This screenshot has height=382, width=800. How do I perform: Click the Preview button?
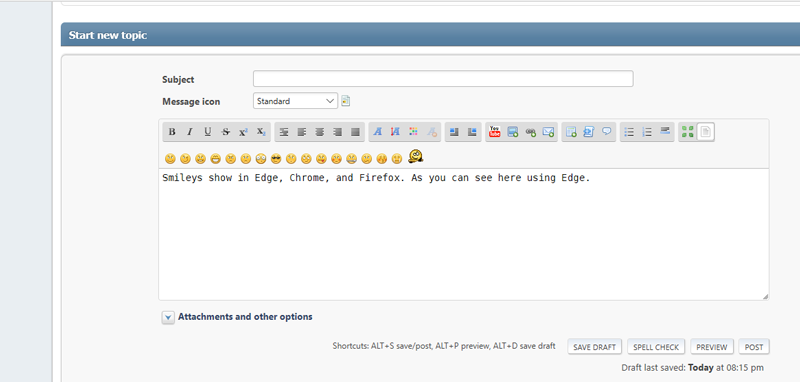click(712, 347)
